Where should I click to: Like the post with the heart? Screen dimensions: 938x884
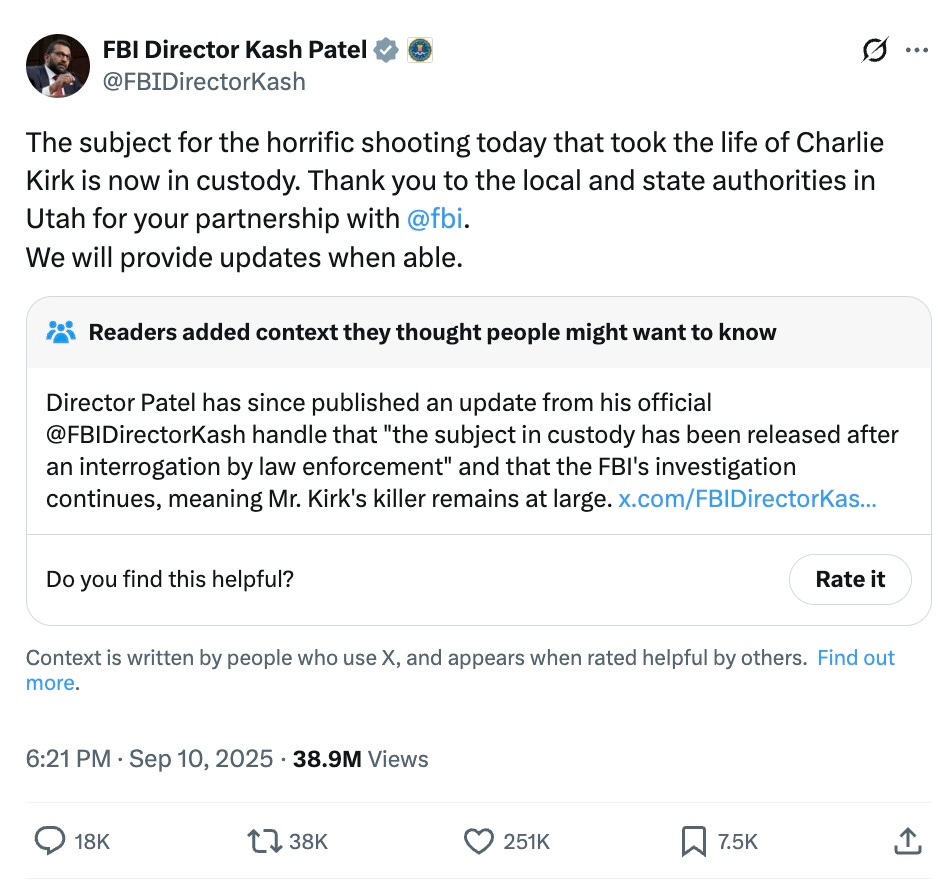[478, 841]
